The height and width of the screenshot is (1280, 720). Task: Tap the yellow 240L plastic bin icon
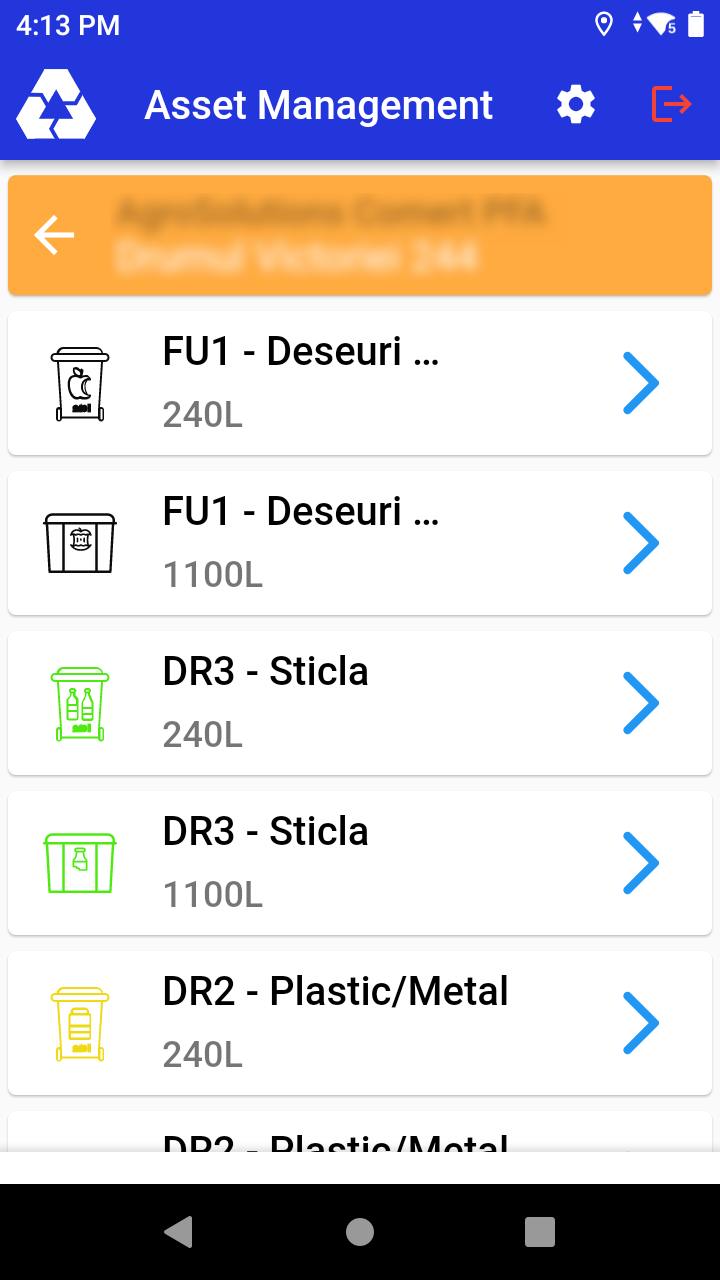tap(80, 1023)
